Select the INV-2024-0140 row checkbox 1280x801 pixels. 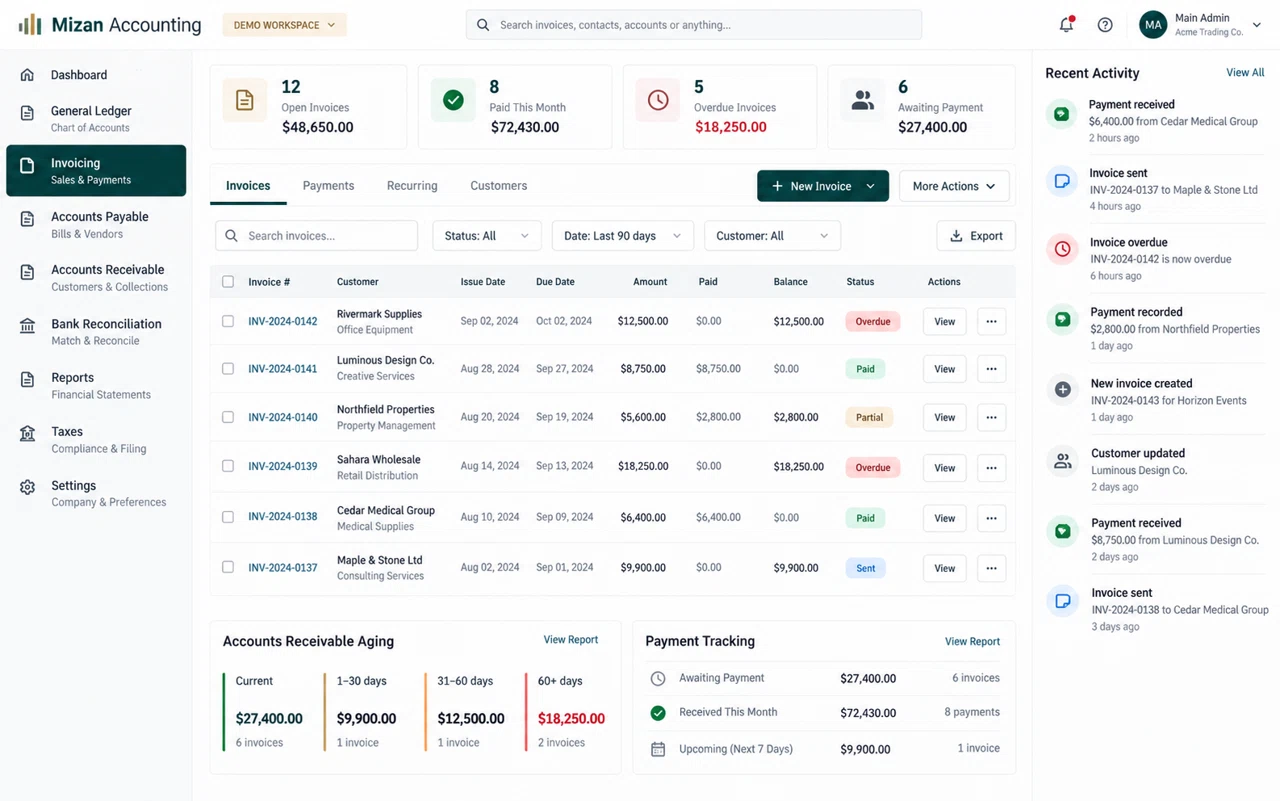coord(228,417)
